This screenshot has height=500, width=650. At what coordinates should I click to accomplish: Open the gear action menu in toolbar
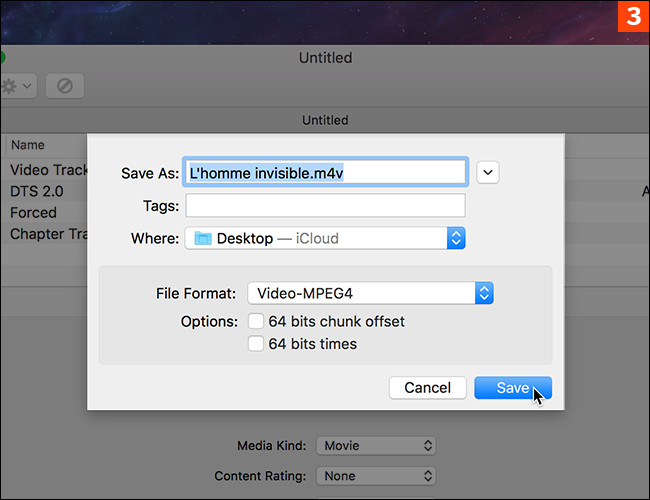point(18,86)
